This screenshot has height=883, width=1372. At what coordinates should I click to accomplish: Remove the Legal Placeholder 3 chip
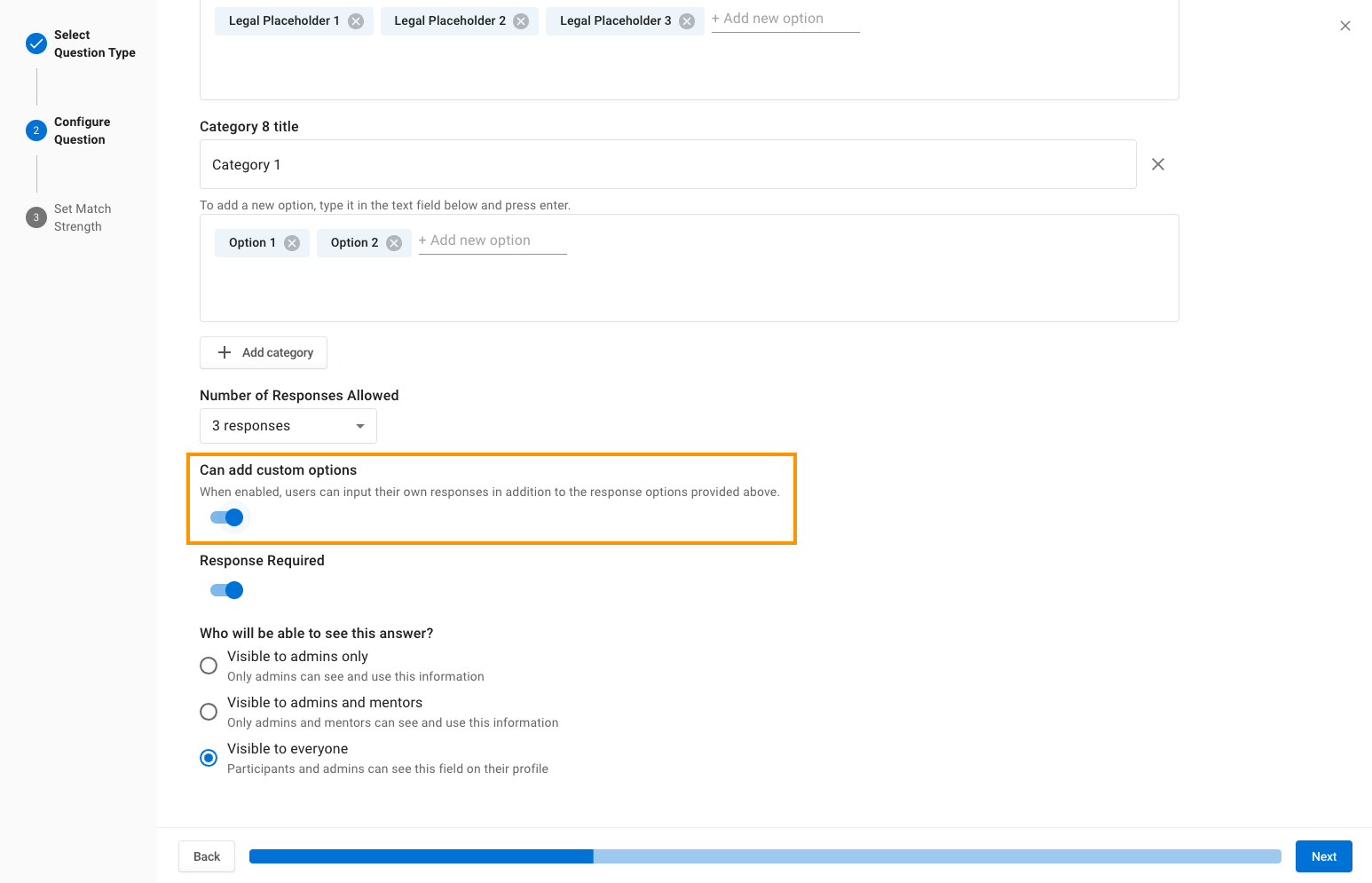click(x=687, y=21)
